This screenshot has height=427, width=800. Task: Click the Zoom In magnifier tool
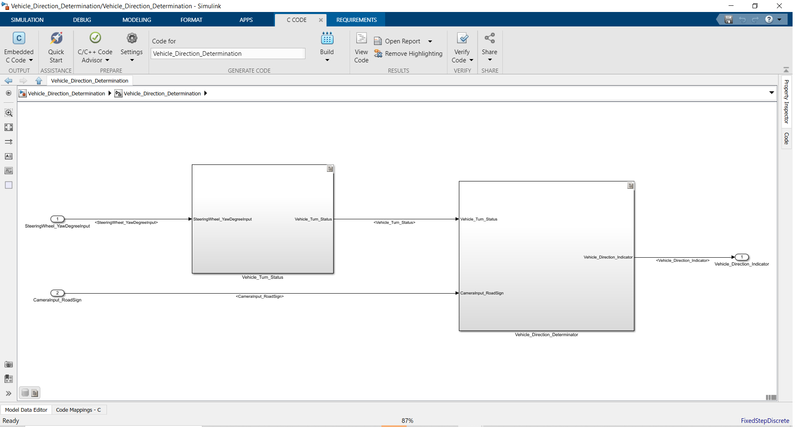click(9, 113)
